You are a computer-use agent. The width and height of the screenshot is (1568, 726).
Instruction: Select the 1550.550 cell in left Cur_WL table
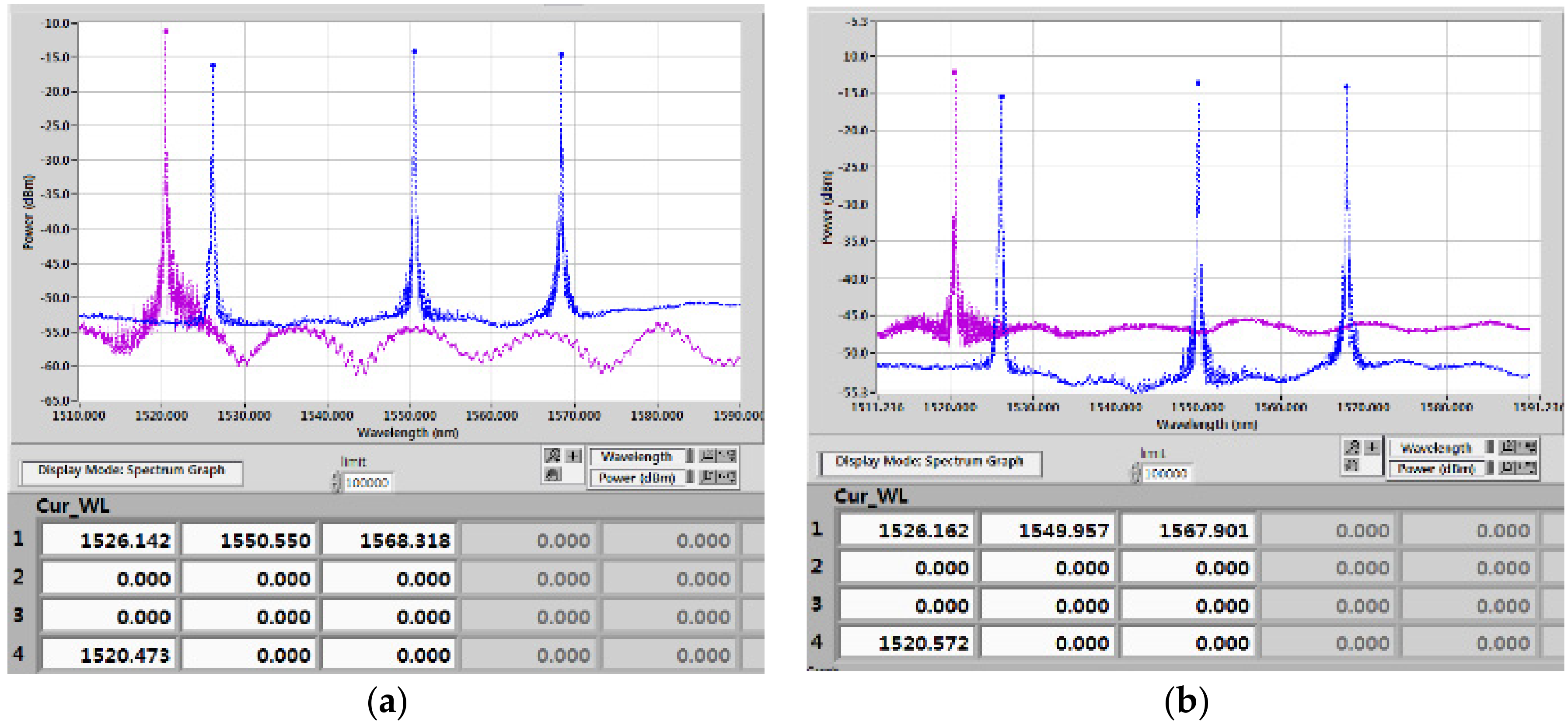coord(250,540)
